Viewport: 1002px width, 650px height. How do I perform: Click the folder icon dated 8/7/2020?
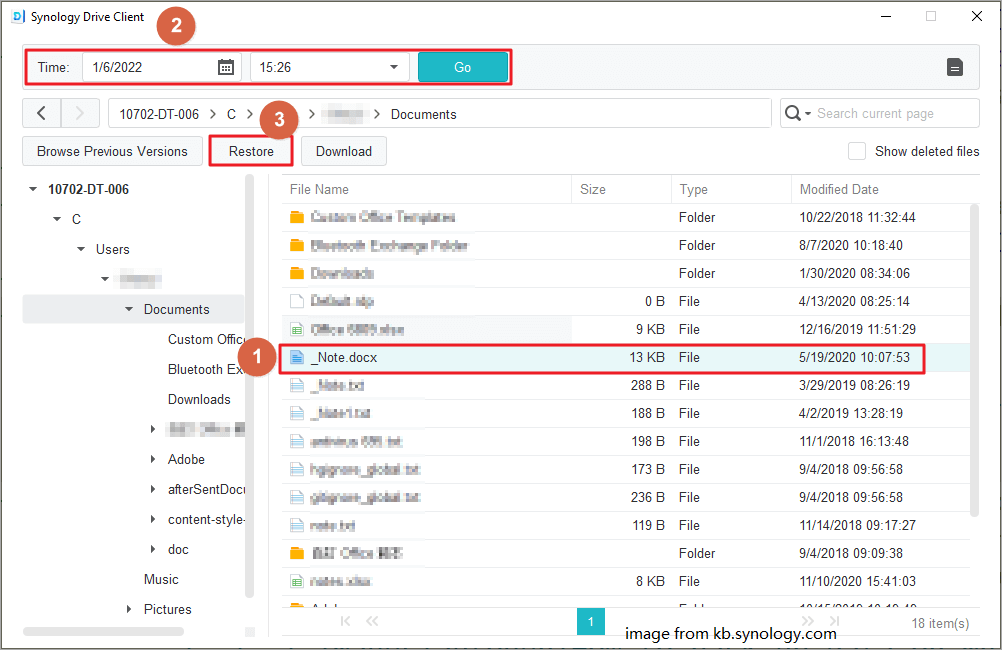point(297,245)
